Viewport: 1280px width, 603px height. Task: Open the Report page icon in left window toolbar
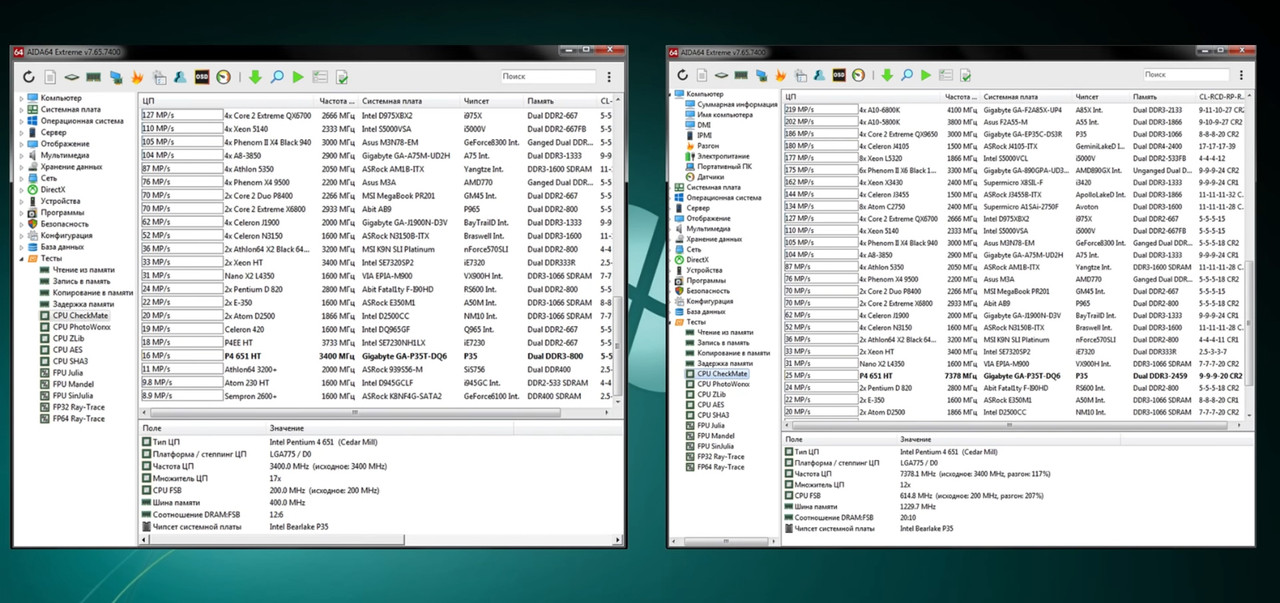click(x=50, y=77)
